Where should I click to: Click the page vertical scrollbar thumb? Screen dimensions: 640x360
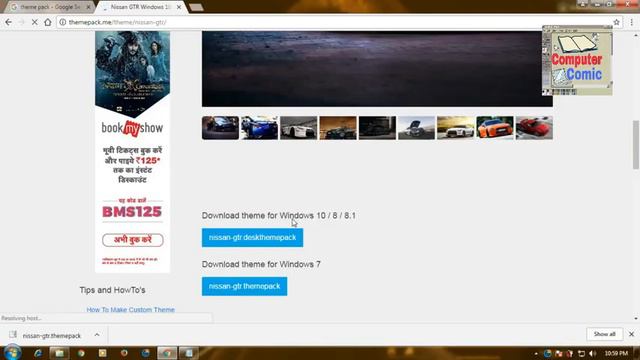click(636, 144)
